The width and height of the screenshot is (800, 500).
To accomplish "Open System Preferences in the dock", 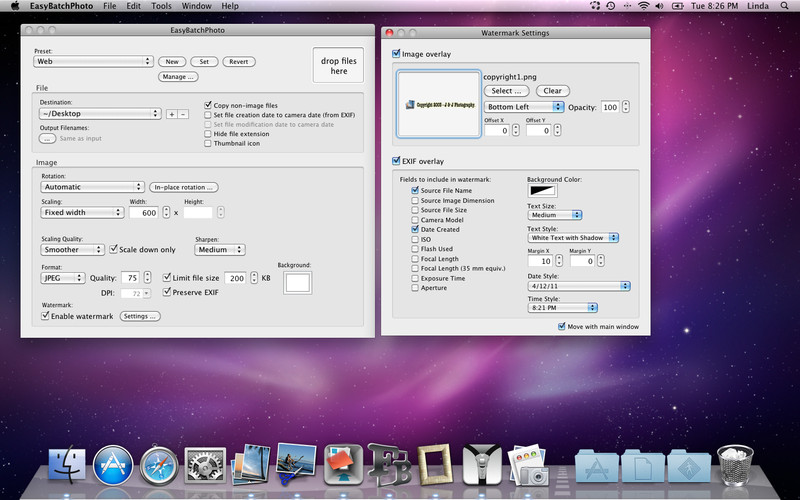I will (x=206, y=465).
